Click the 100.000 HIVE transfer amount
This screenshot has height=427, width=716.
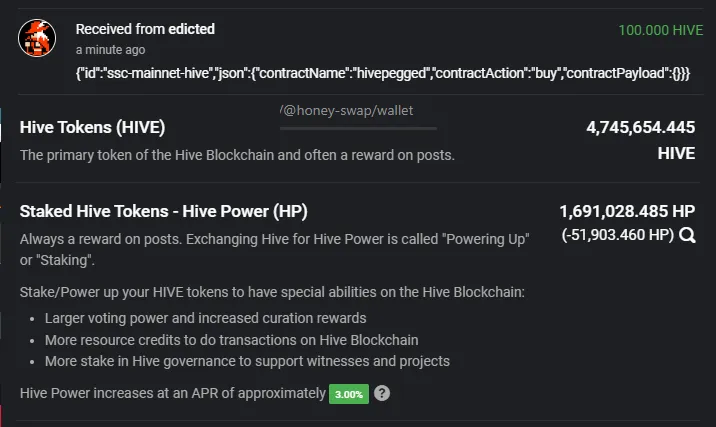tap(660, 30)
